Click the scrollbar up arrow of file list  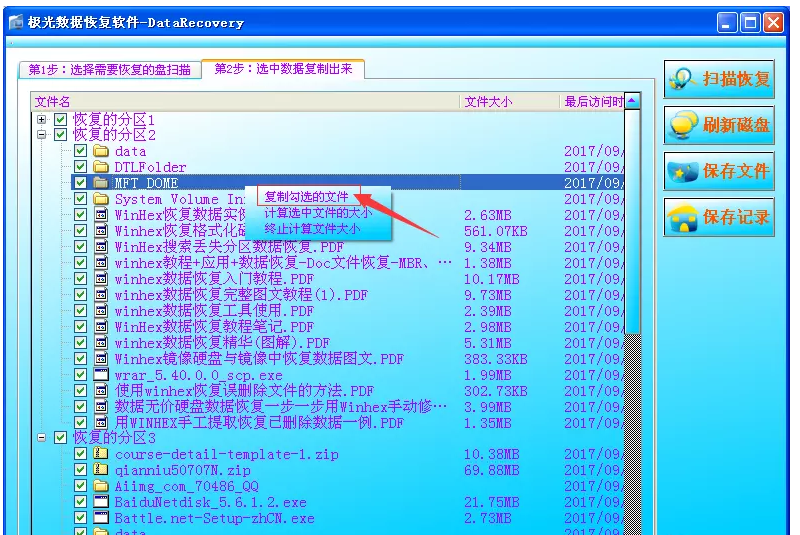click(632, 101)
